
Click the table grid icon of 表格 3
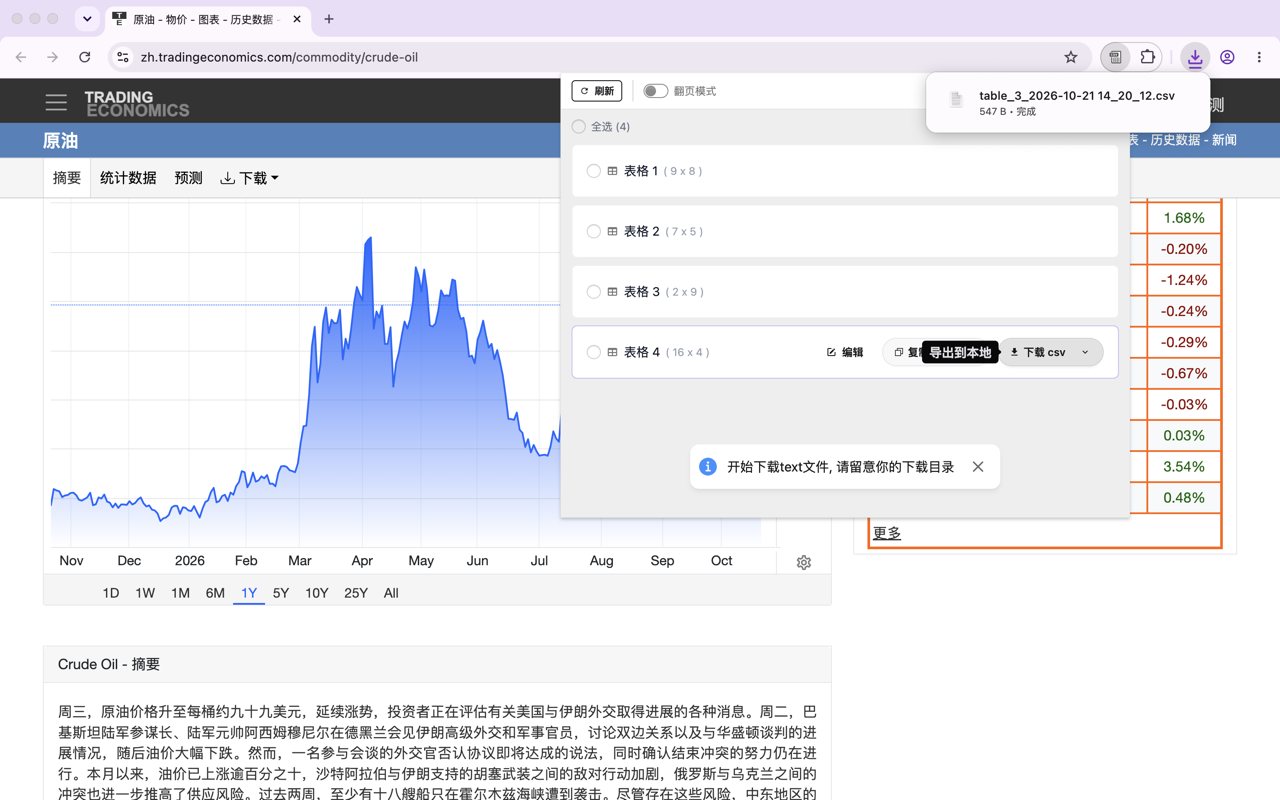click(612, 292)
